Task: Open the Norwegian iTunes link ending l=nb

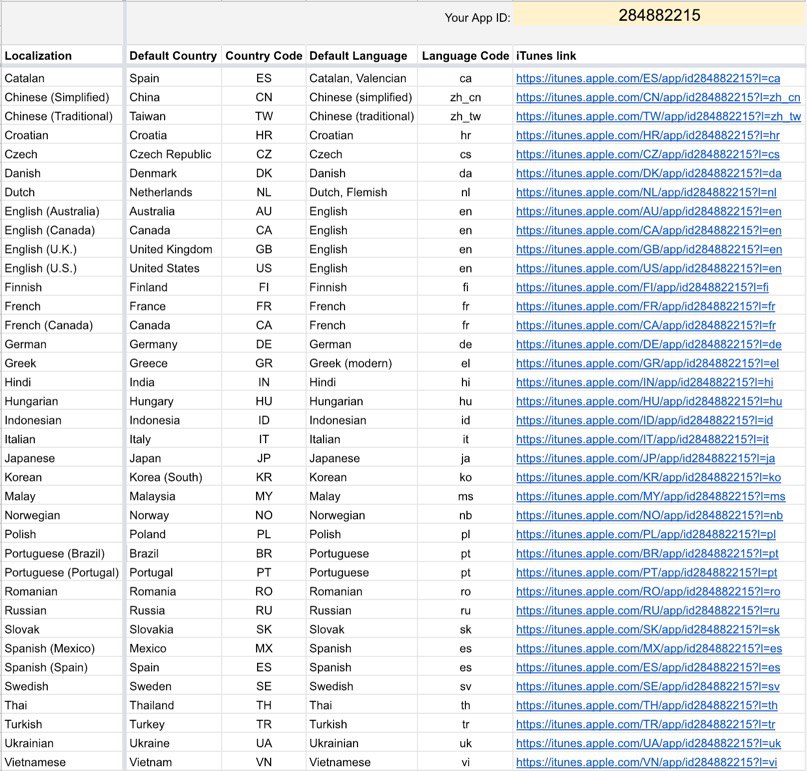Action: 650,516
